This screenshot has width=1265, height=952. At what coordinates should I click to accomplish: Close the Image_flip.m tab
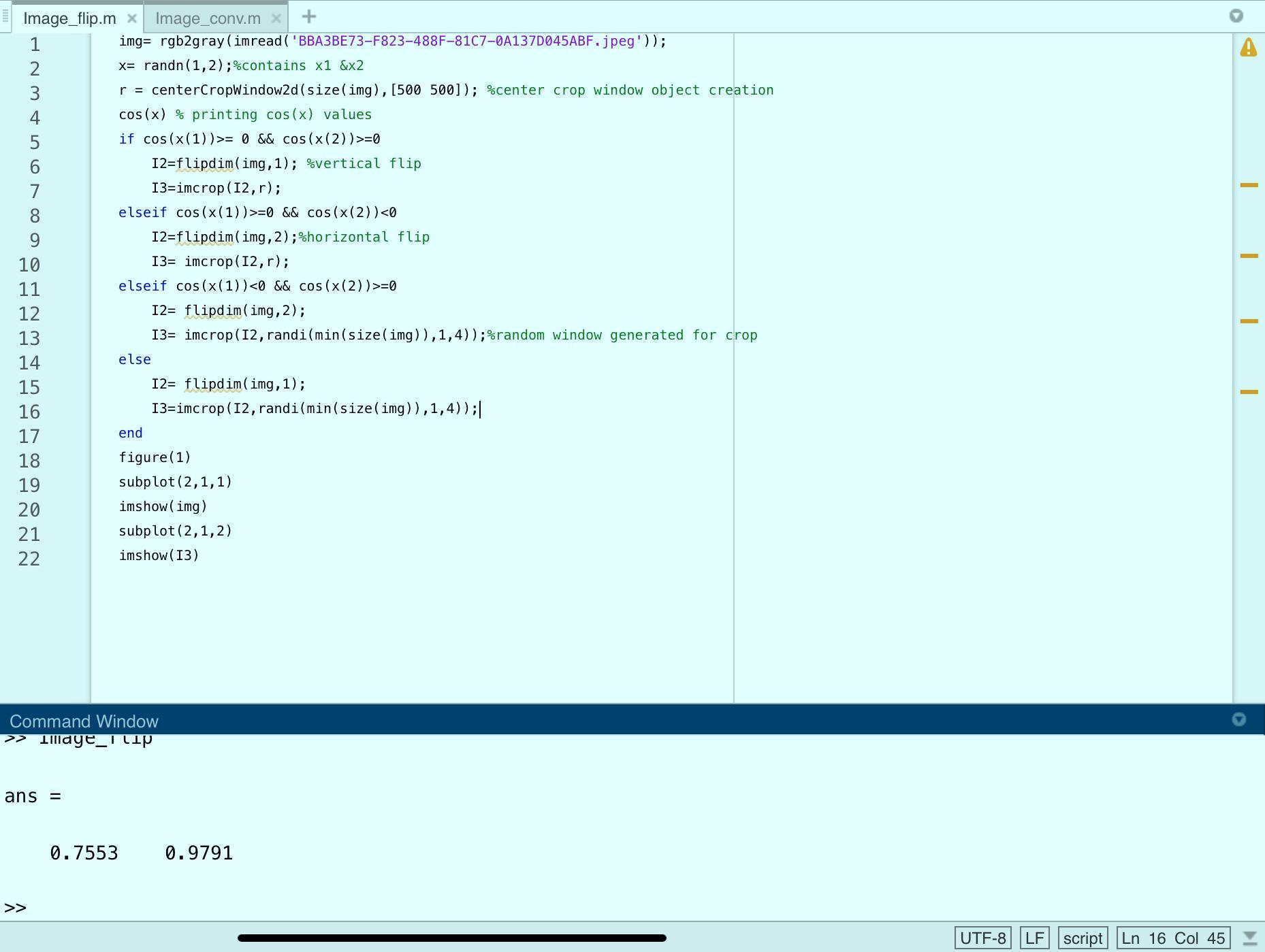coord(132,18)
